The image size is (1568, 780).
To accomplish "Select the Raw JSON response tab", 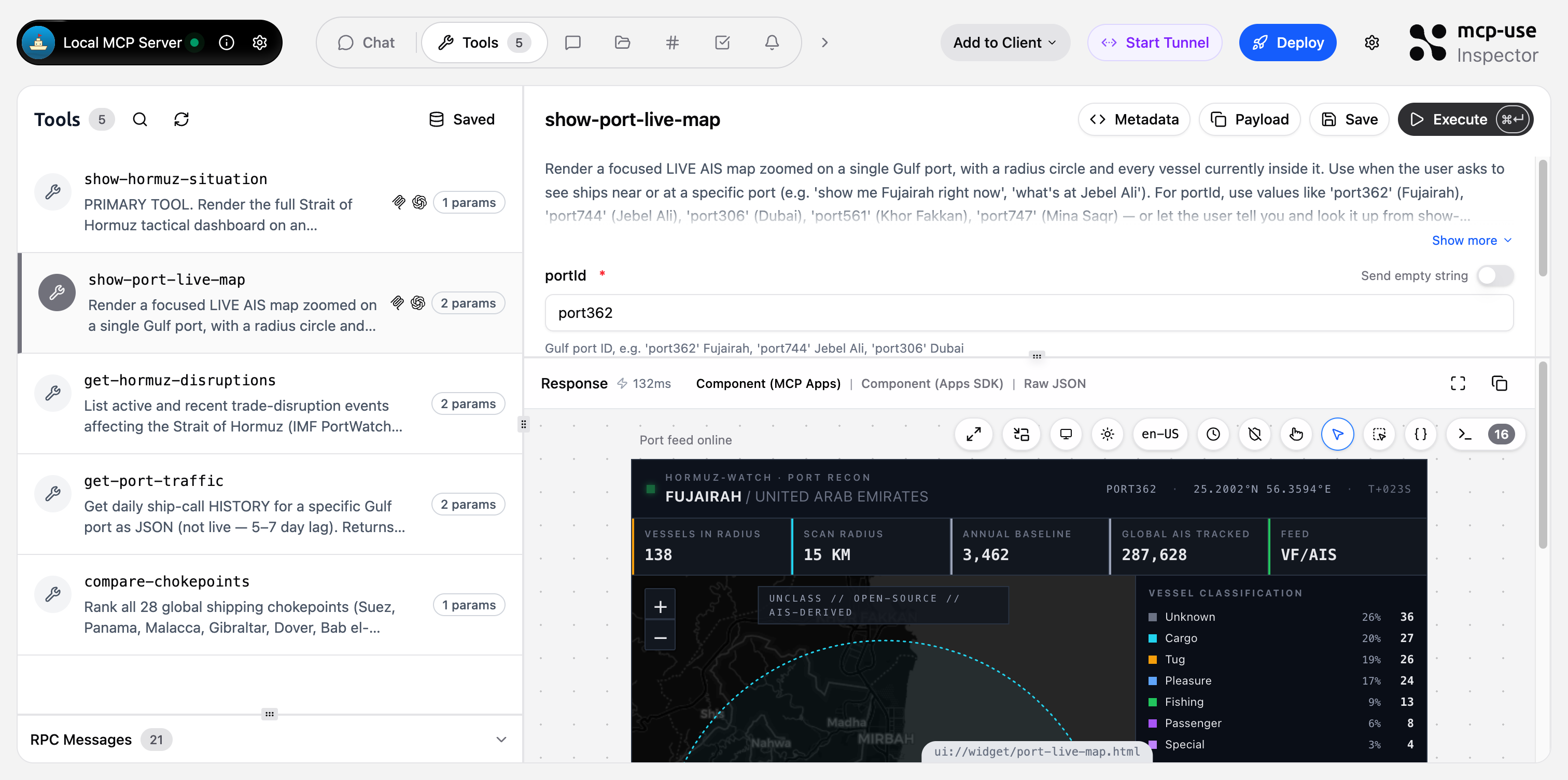I will click(1054, 384).
